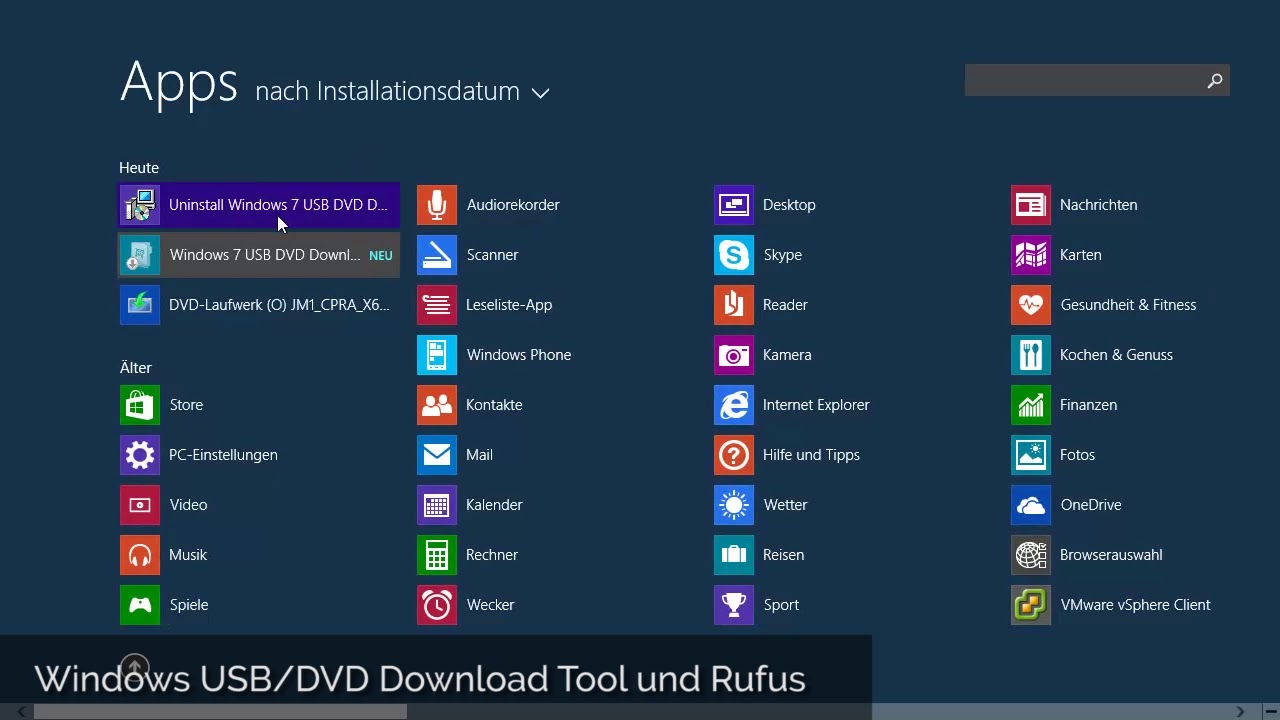Open the OneDrive cloud icon
The height and width of the screenshot is (720, 1280).
1031,505
